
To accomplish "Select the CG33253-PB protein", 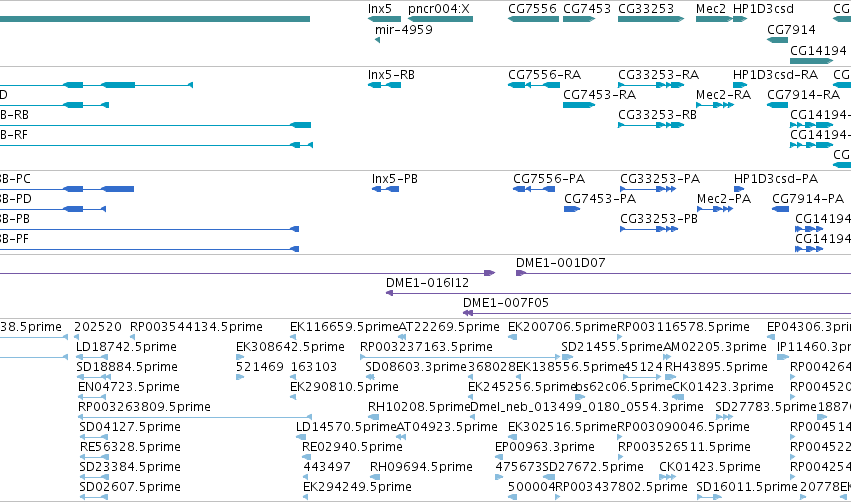I will 649,229.
